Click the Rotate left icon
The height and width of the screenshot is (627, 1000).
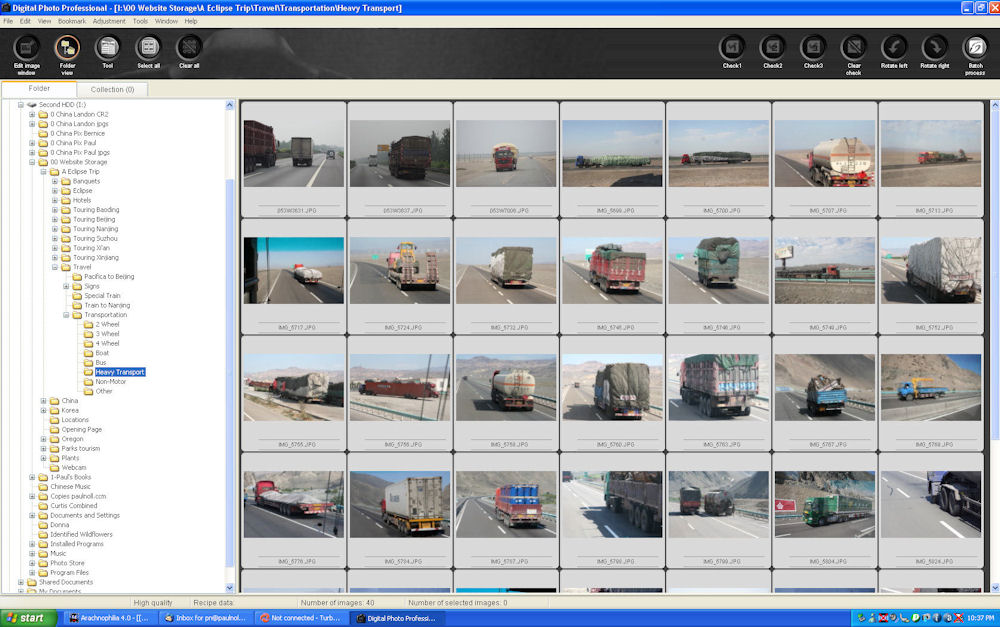[x=894, y=48]
